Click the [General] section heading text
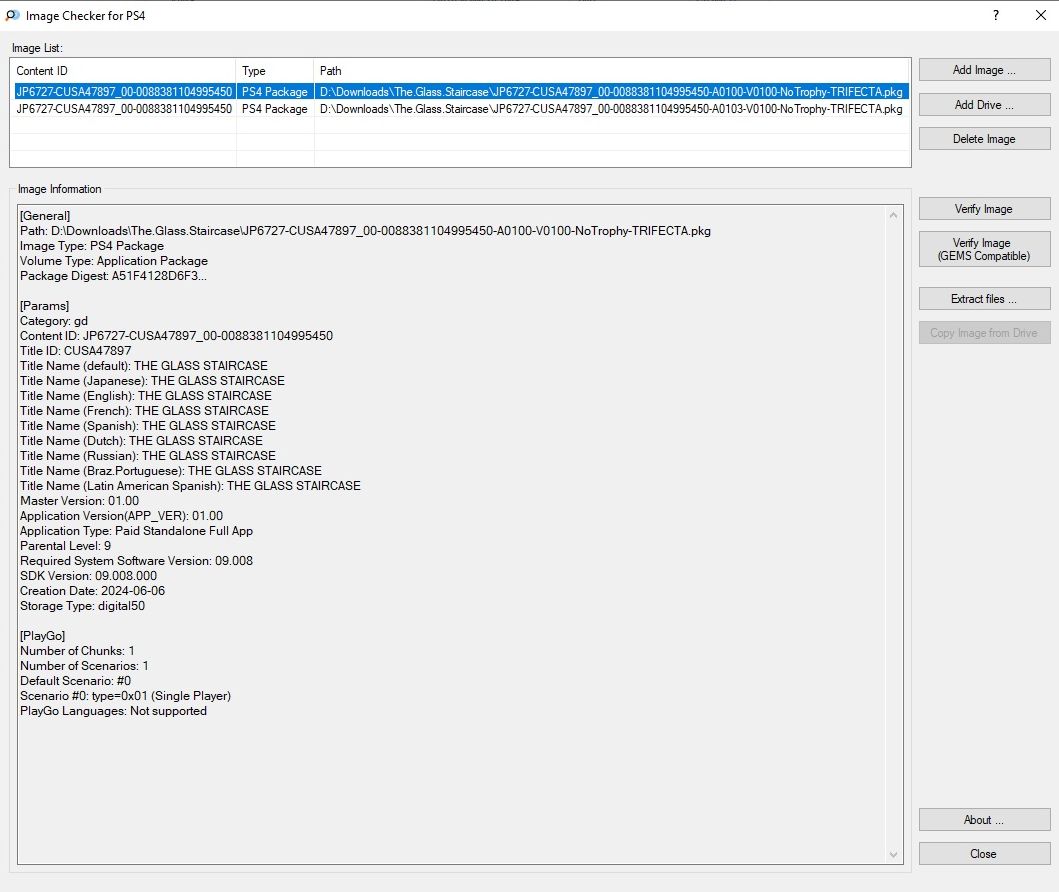Image resolution: width=1059 pixels, height=892 pixels. pyautogui.click(x=45, y=215)
